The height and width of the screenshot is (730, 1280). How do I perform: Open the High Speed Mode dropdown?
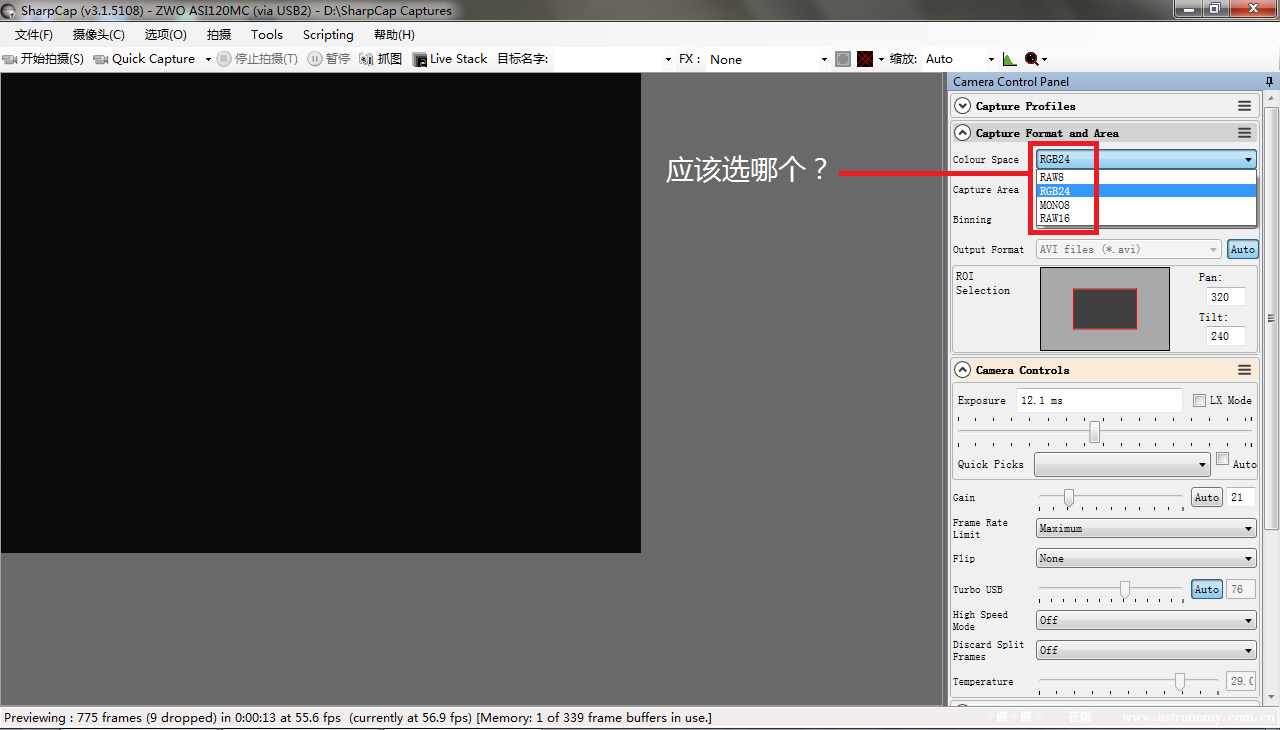tap(1146, 620)
